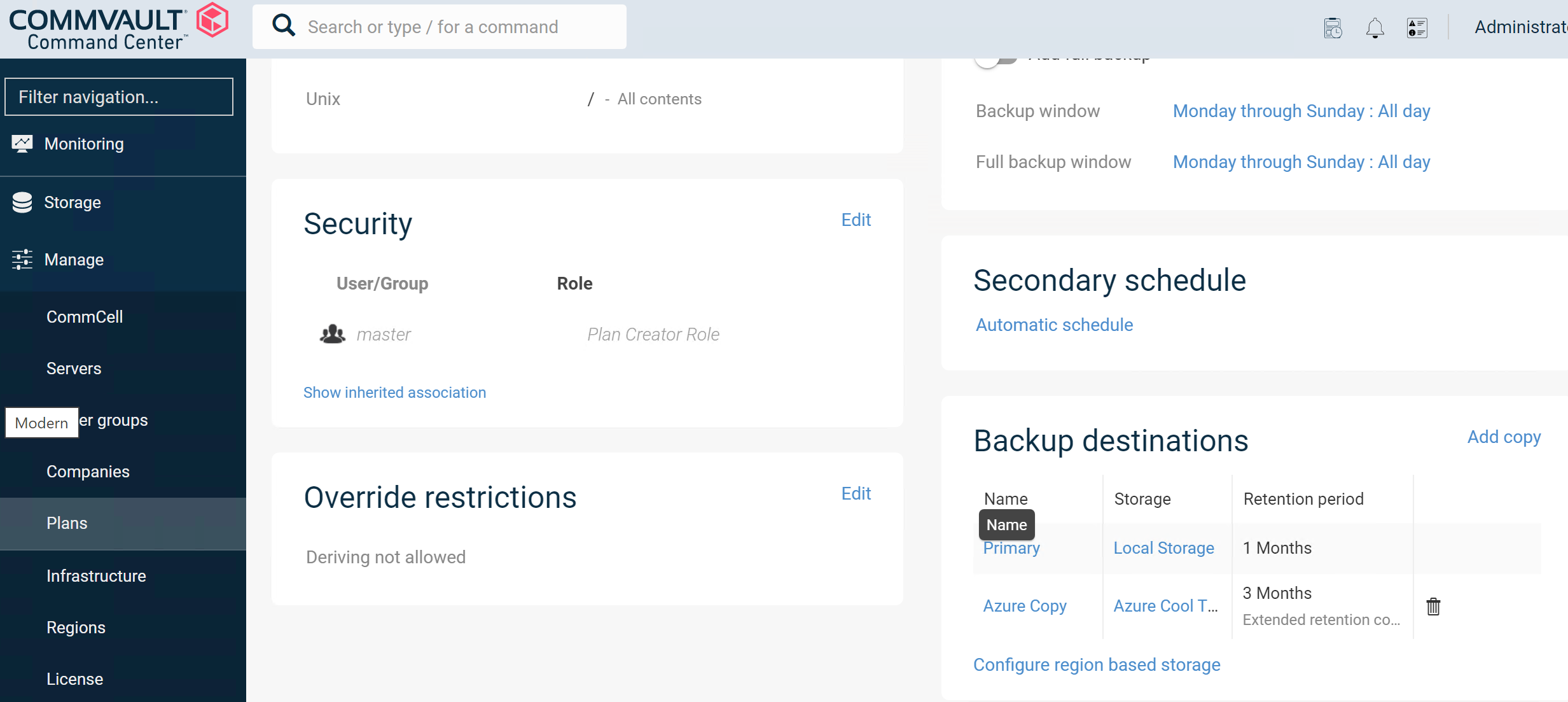The height and width of the screenshot is (702, 1568).
Task: Navigate to Storage section
Action: 72,201
